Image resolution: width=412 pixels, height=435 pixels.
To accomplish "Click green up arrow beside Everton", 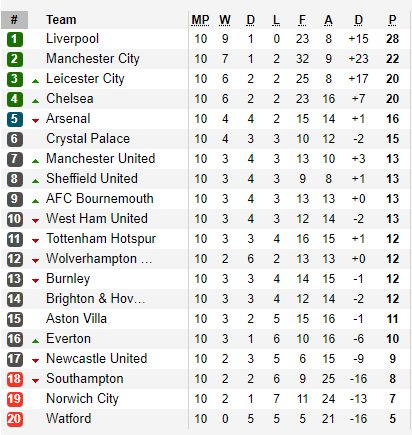I will click(35, 341).
